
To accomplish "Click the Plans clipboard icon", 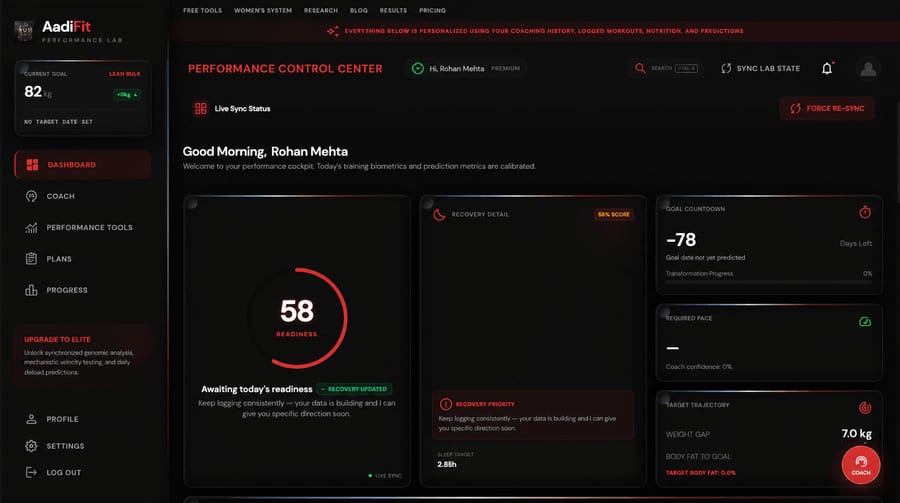I will pyautogui.click(x=32, y=259).
